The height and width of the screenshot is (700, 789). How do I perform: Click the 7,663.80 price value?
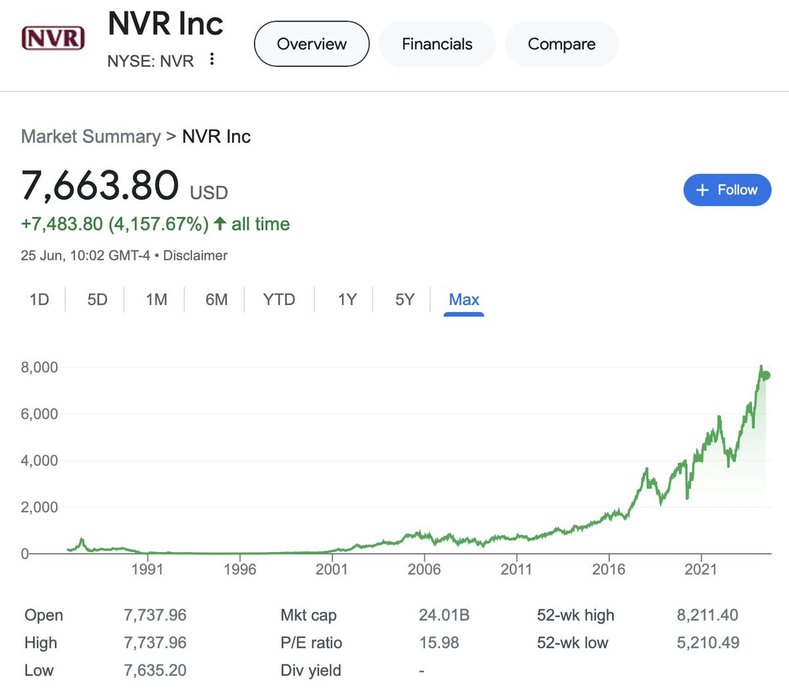(100, 186)
